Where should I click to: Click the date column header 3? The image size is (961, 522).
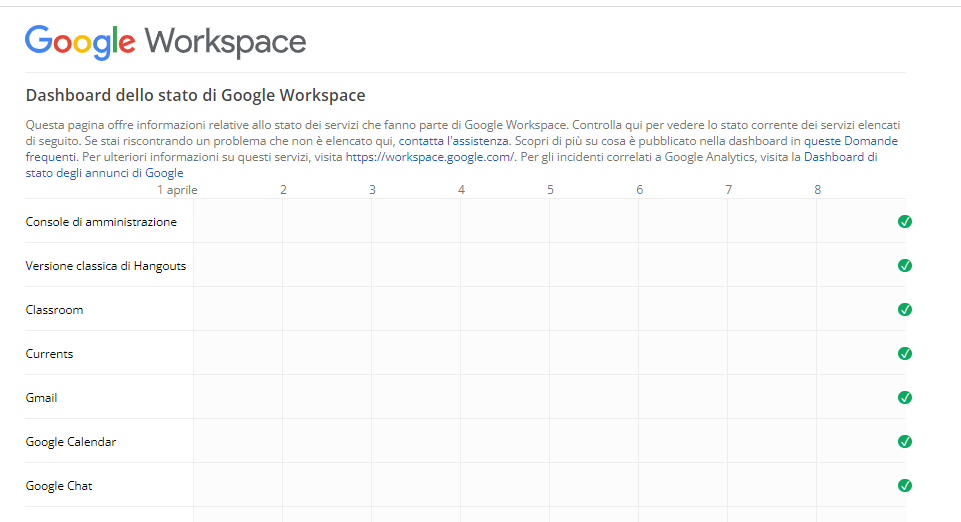tap(372, 190)
